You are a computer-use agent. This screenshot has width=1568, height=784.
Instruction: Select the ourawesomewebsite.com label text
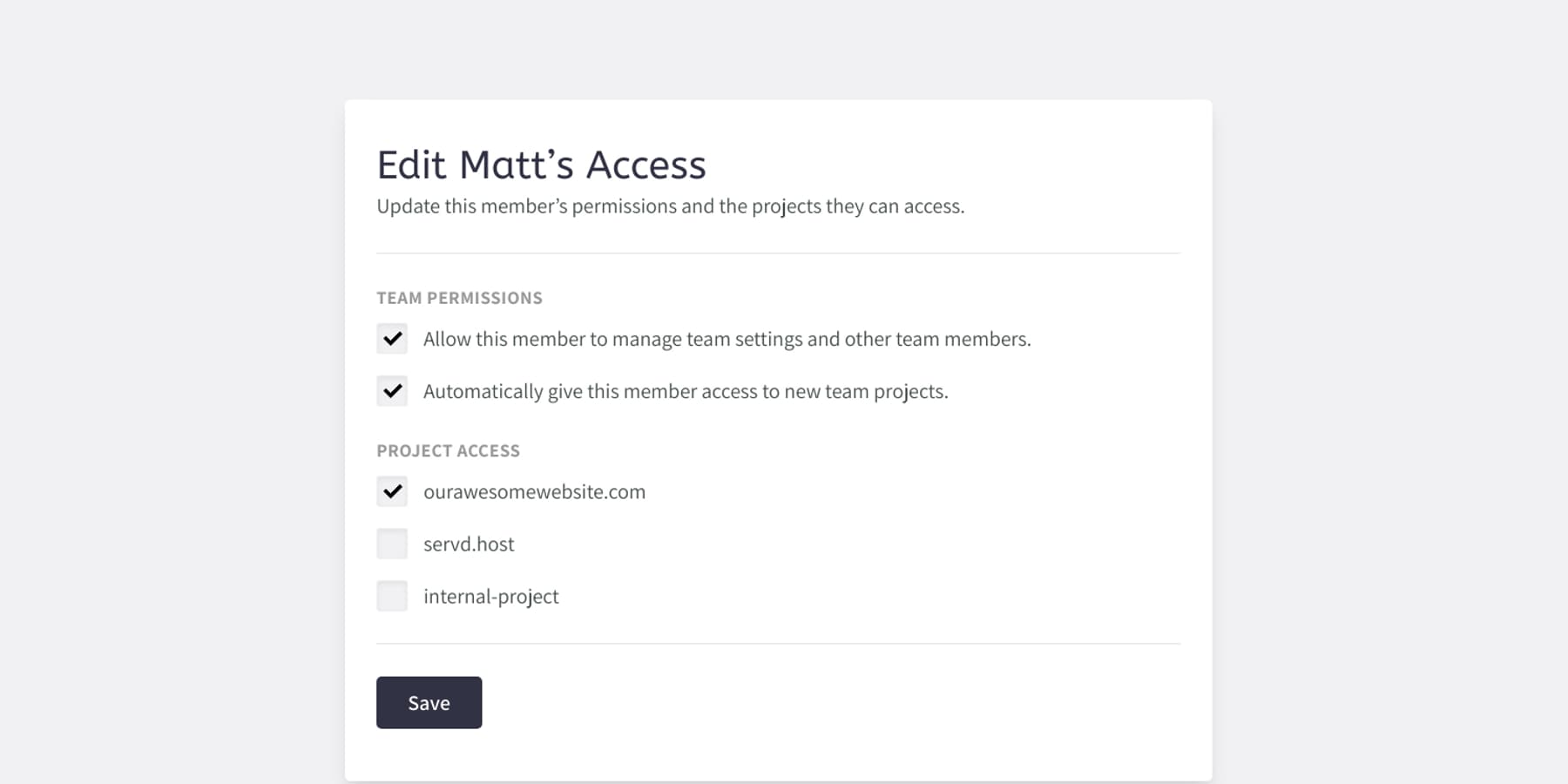534,491
